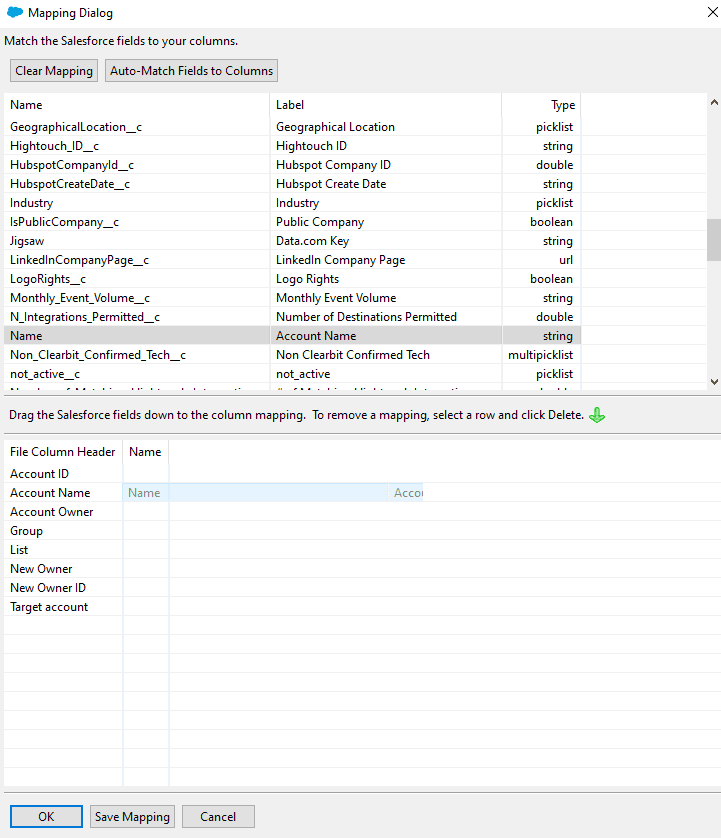Sort by the Label column header
Screen dimensions: 721x838
point(290,105)
